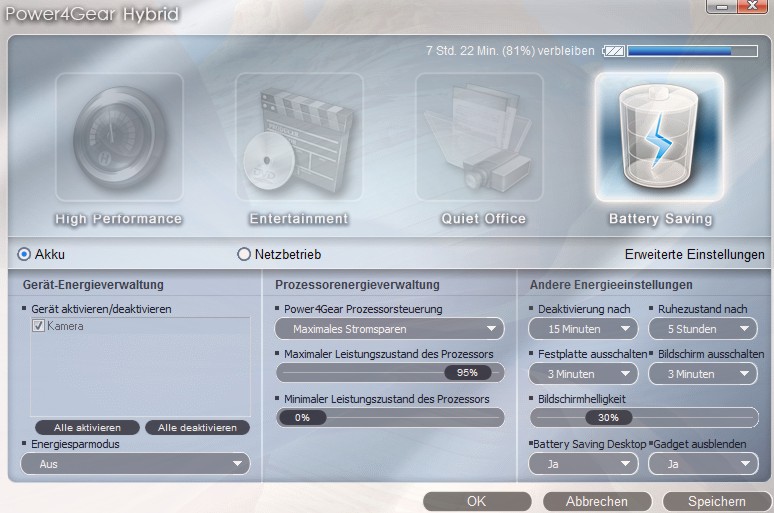Image resolution: width=774 pixels, height=513 pixels.
Task: Click the Abbrechen button
Action: pyautogui.click(x=597, y=502)
